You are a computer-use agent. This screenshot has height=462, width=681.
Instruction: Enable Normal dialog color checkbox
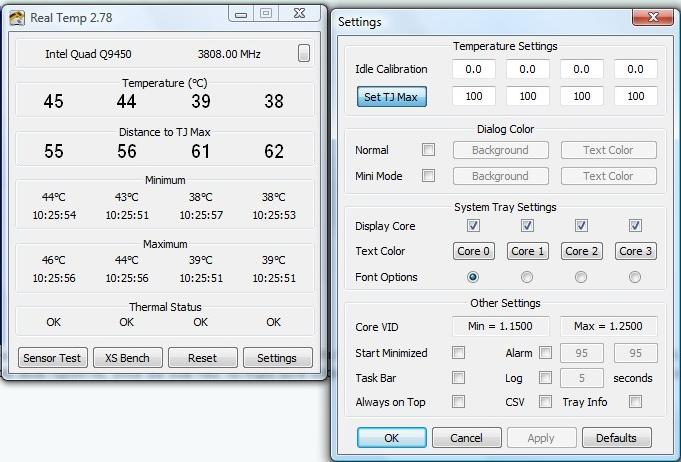pos(428,150)
